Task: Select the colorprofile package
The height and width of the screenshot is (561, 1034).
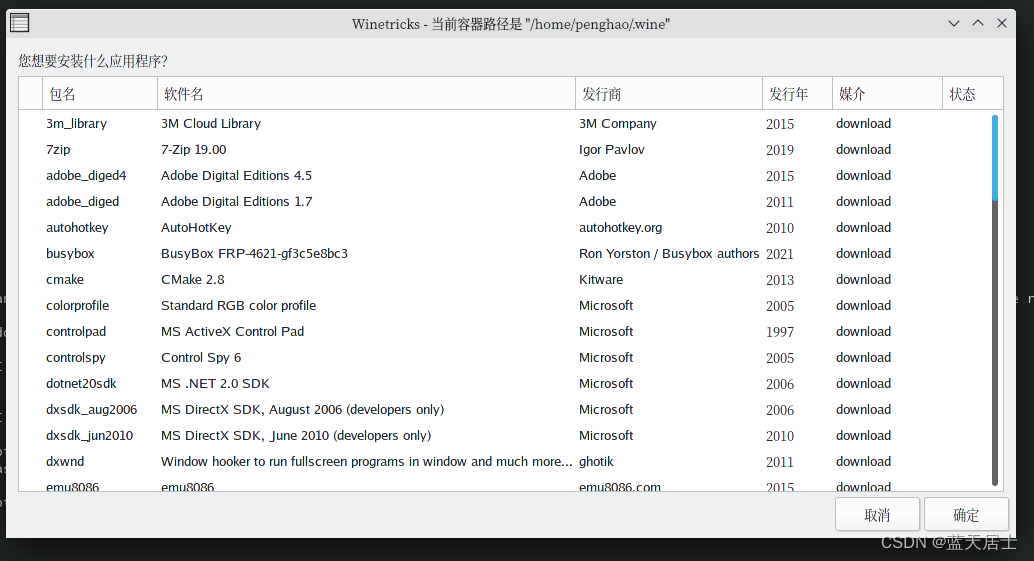Action: 77,306
